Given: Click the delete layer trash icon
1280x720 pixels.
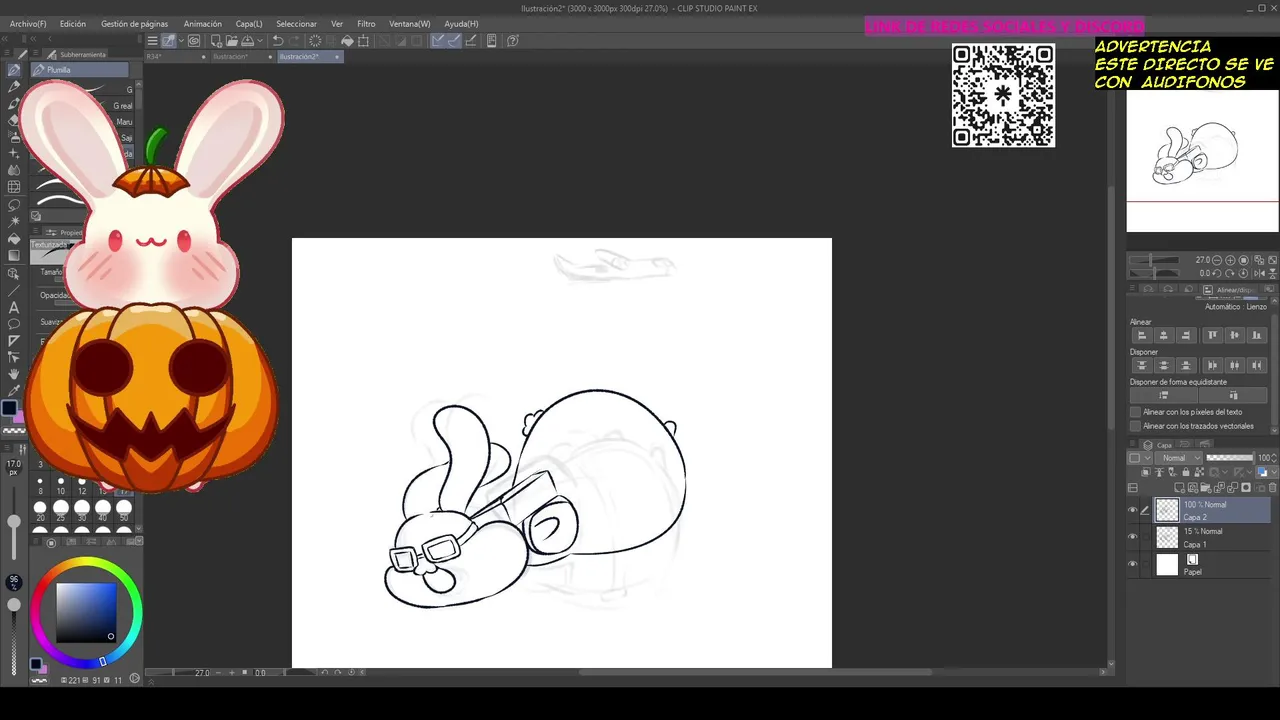Looking at the screenshot, I should [x=1273, y=488].
